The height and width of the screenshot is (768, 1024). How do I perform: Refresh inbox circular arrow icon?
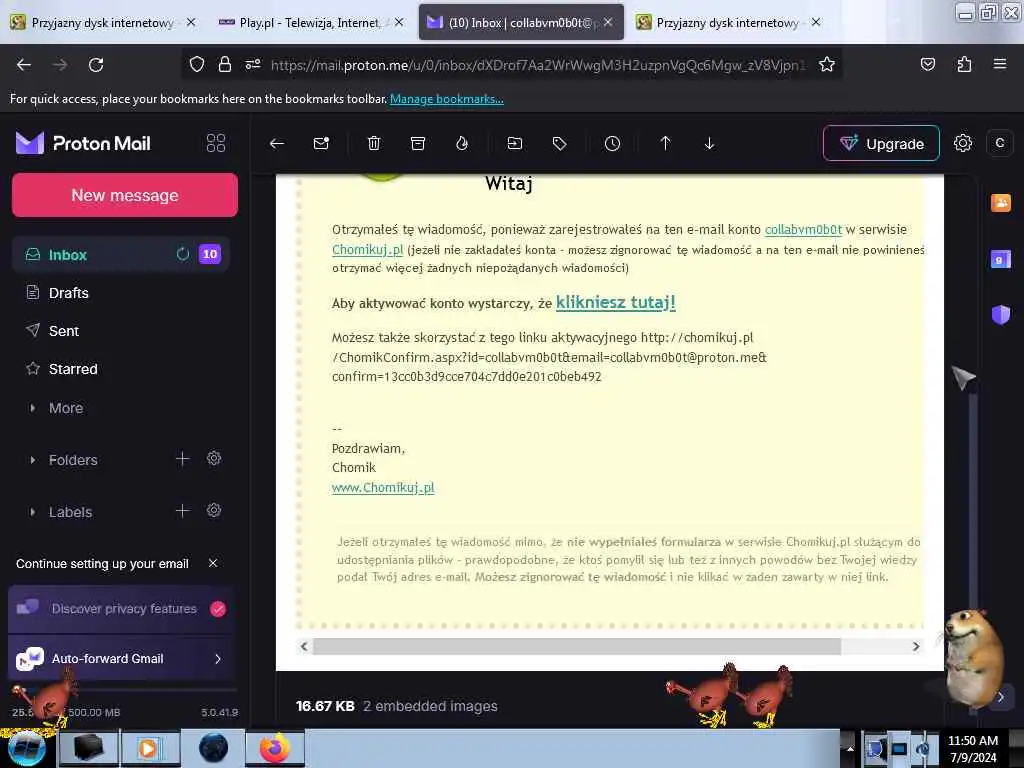tap(183, 254)
